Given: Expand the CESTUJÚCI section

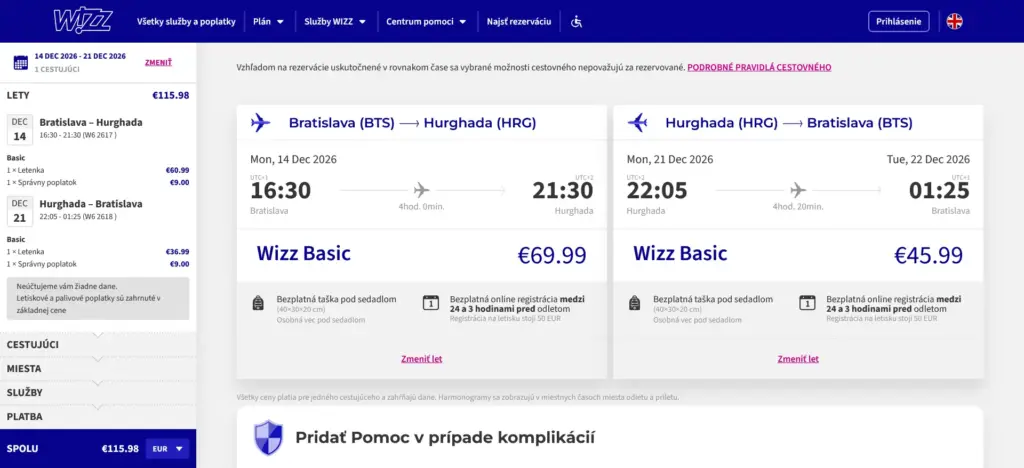Looking at the screenshot, I should coord(98,344).
